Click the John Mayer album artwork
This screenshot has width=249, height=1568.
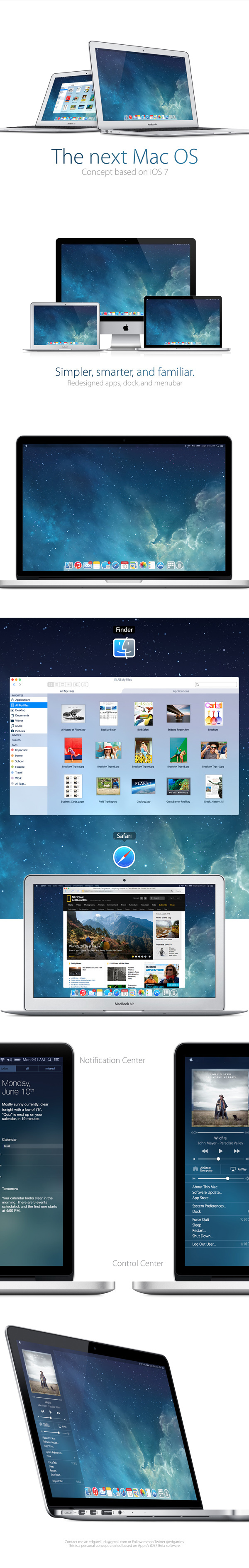220,1098
